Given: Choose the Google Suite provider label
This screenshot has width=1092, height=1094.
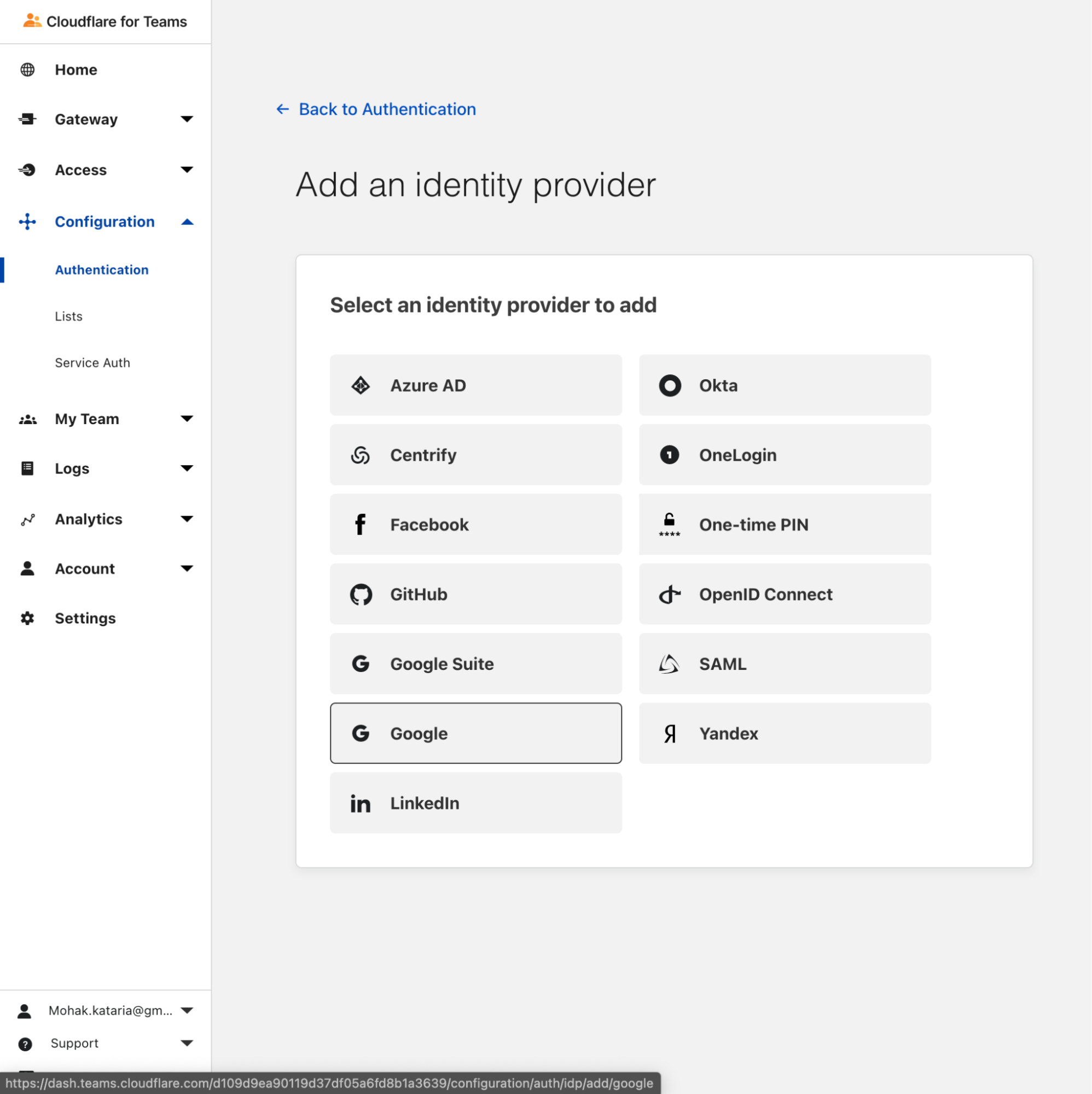Looking at the screenshot, I should (x=442, y=664).
